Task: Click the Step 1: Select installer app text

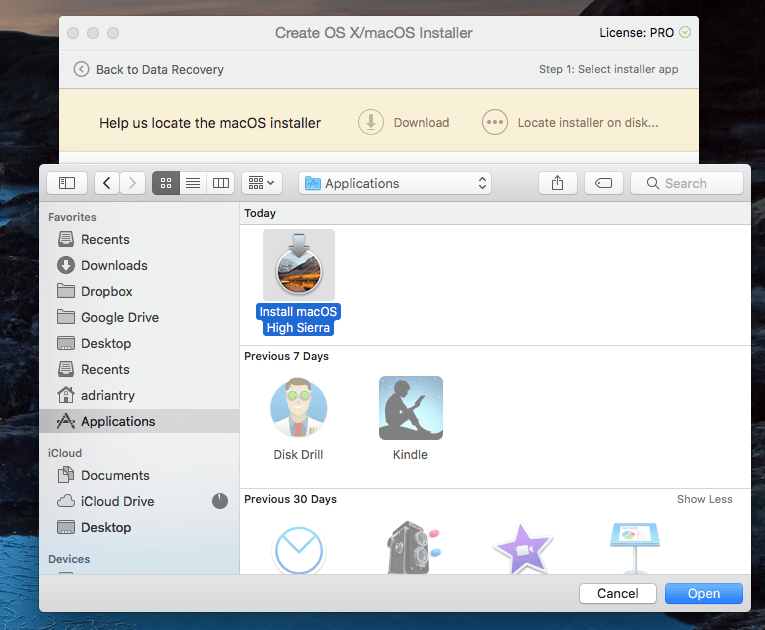Action: pos(608,69)
